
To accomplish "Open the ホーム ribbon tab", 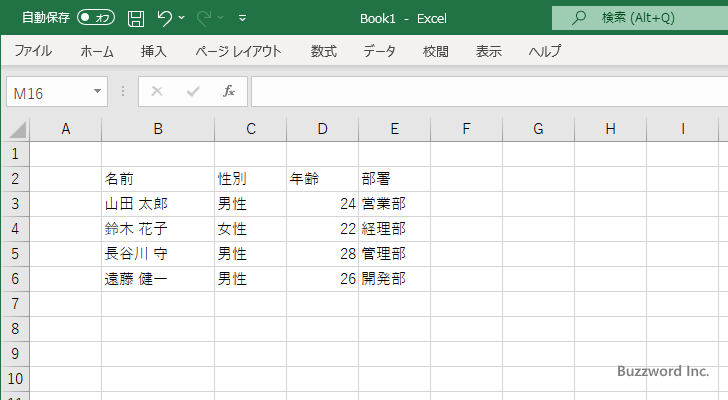I will [97, 51].
